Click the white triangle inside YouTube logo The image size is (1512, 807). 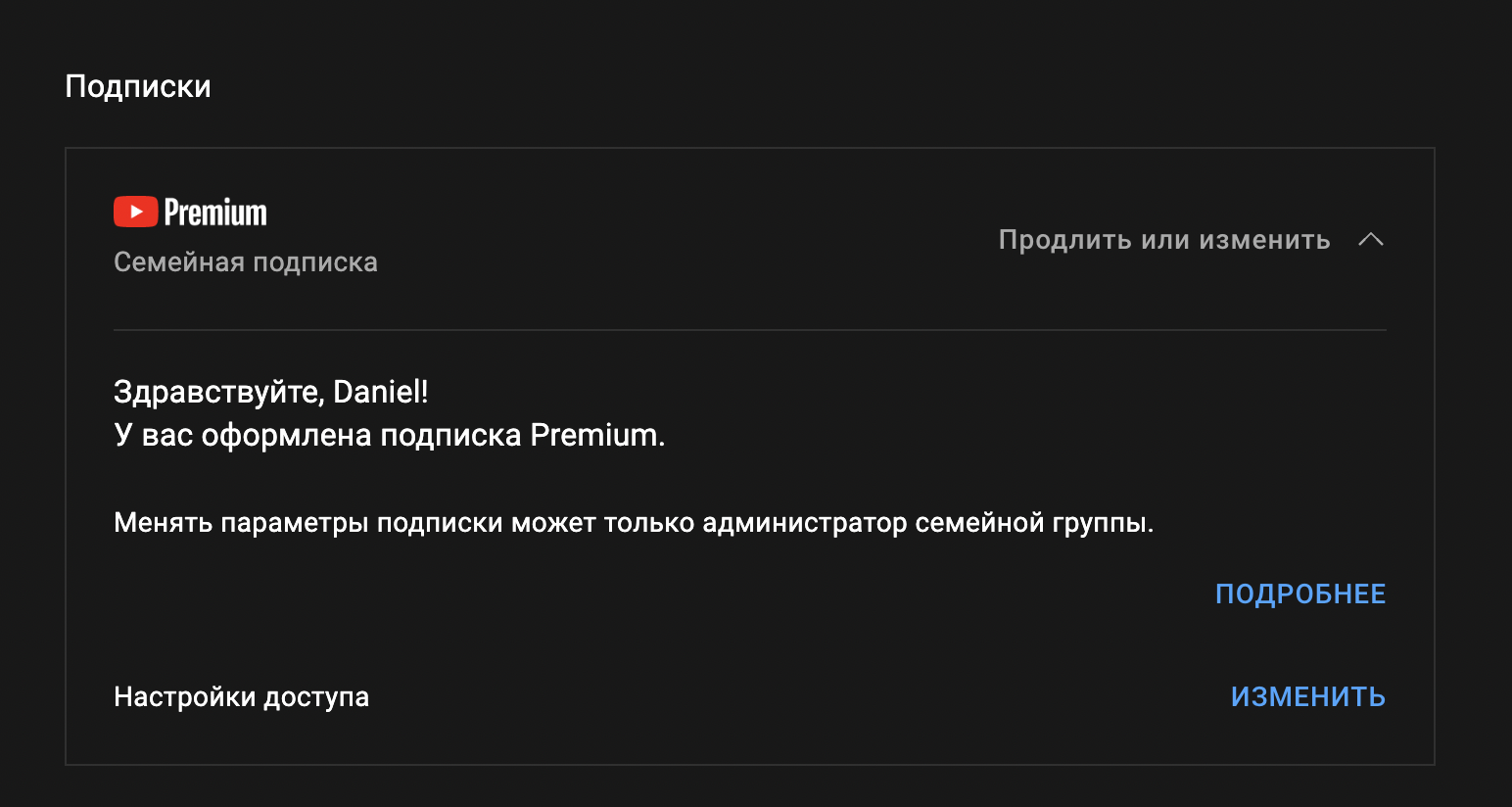pyautogui.click(x=137, y=212)
